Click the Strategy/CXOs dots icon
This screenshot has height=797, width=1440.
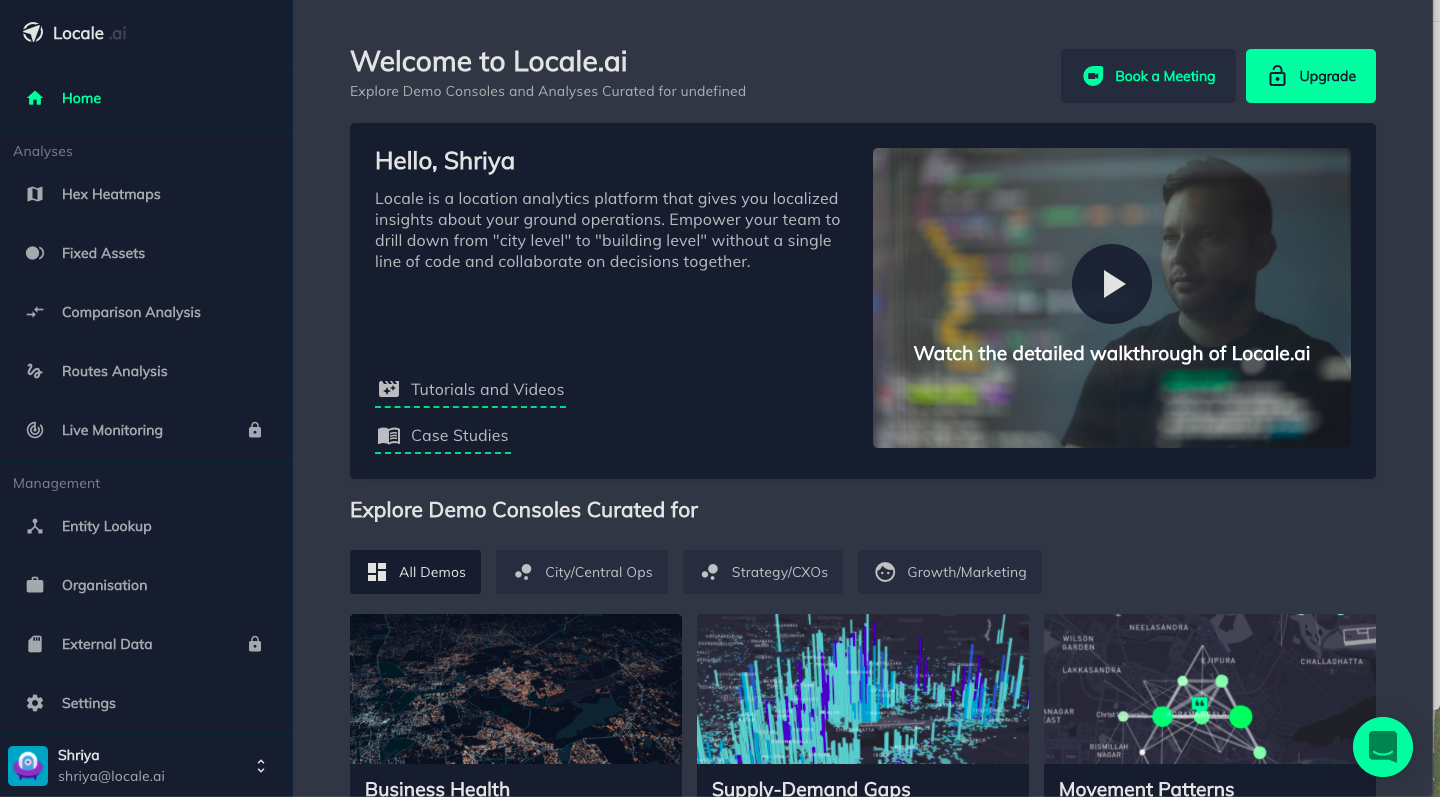710,572
